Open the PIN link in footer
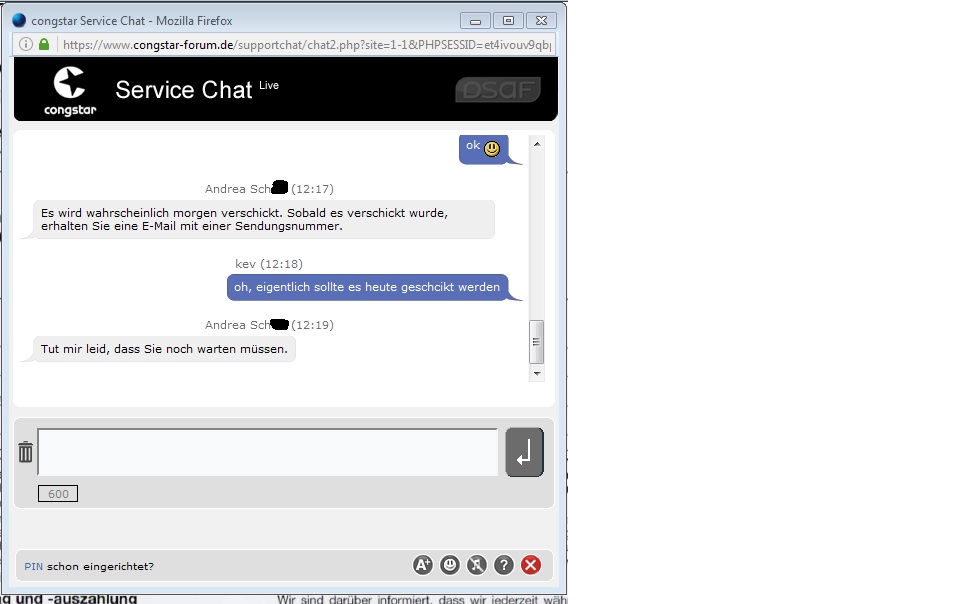This screenshot has height=604, width=960. [x=33, y=567]
